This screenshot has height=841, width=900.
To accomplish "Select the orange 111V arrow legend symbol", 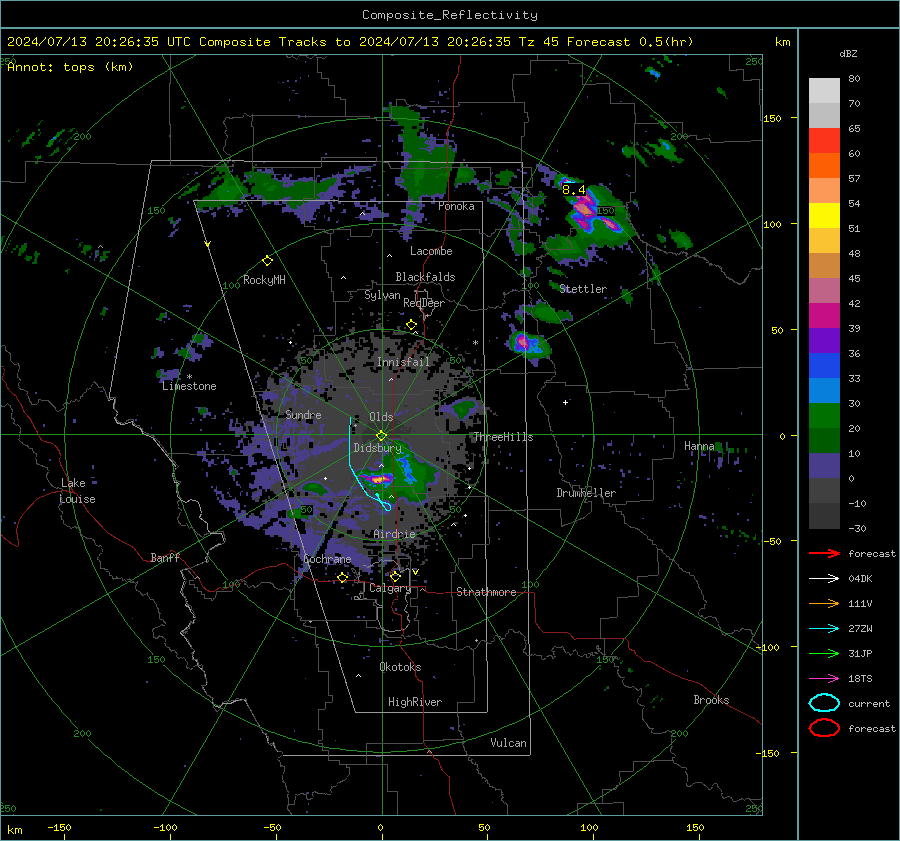I will tap(824, 603).
